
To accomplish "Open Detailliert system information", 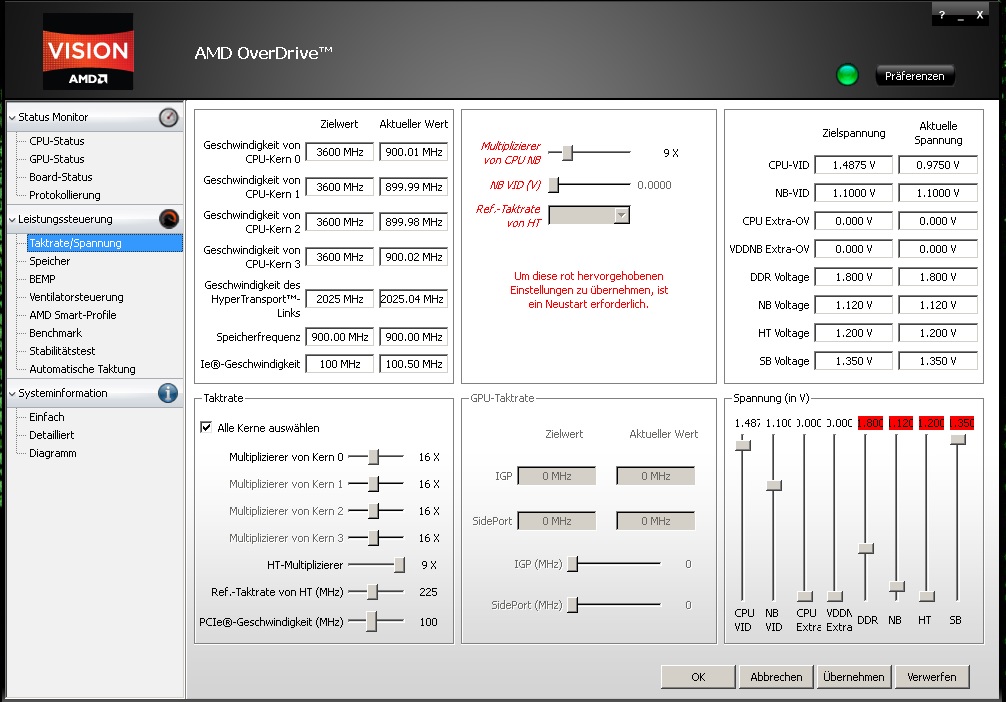I will point(51,435).
